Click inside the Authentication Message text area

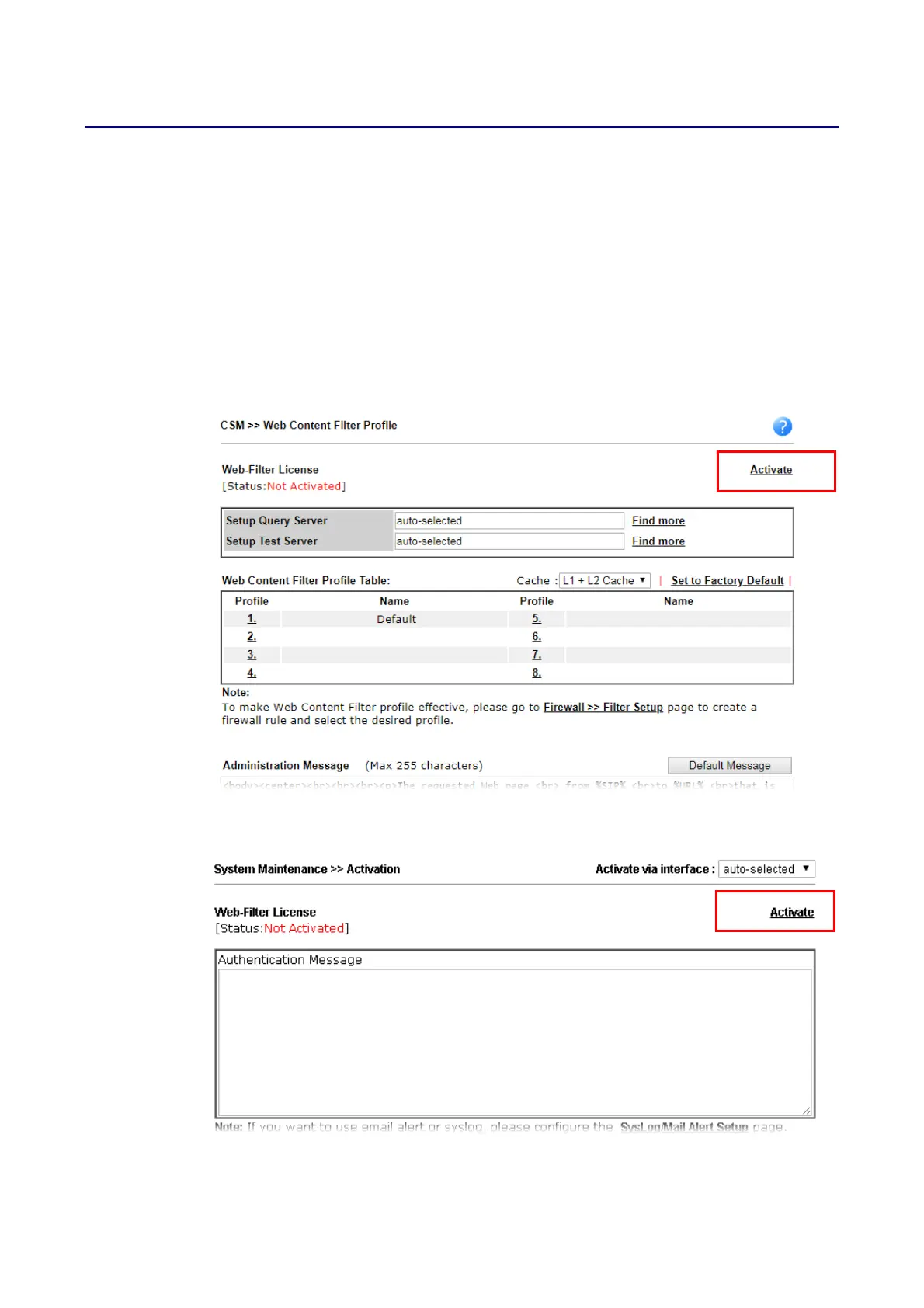pos(515,1043)
